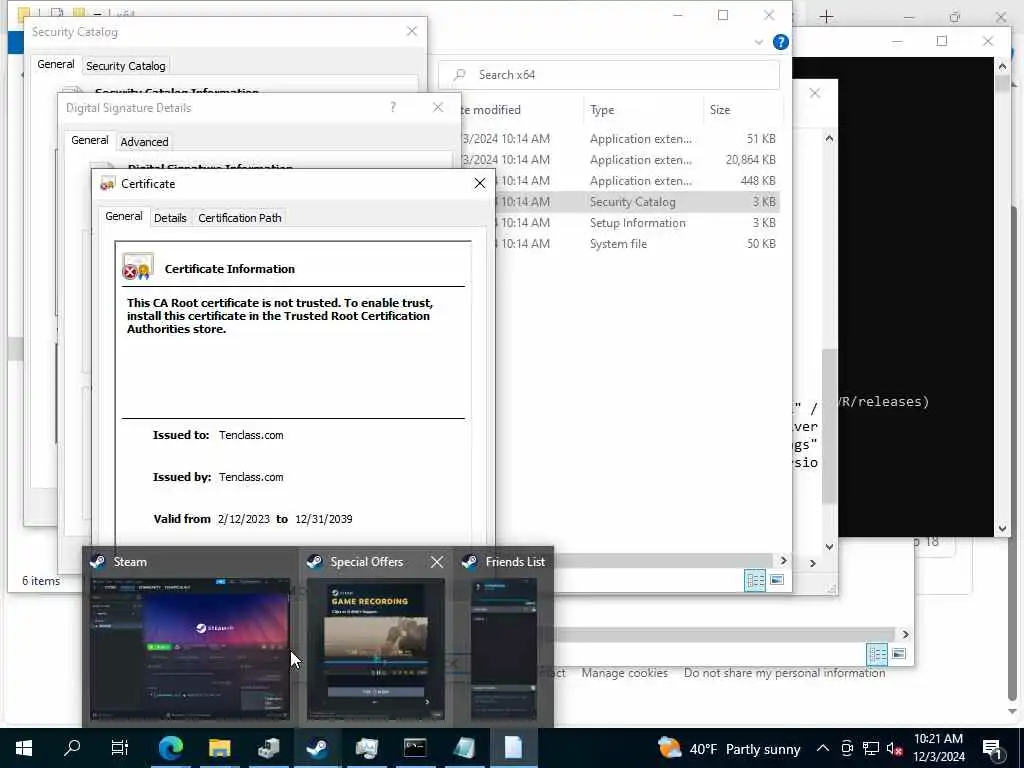
Task: Close the Special Offers preview thumbnail
Action: tap(437, 562)
